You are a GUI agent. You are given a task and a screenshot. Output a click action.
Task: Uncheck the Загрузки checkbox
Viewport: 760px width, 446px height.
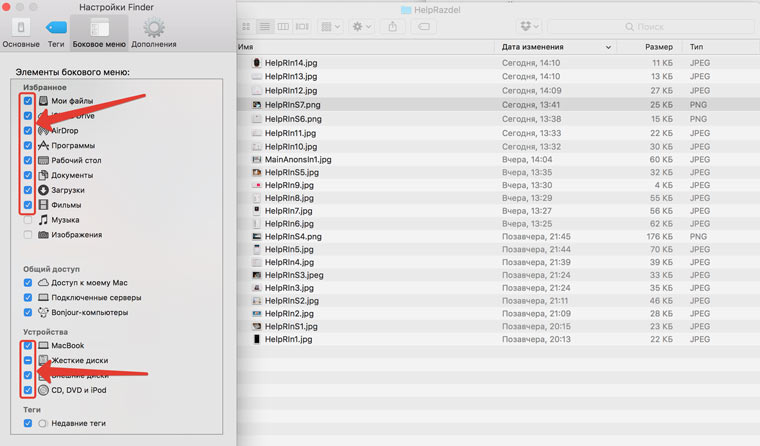point(28,190)
